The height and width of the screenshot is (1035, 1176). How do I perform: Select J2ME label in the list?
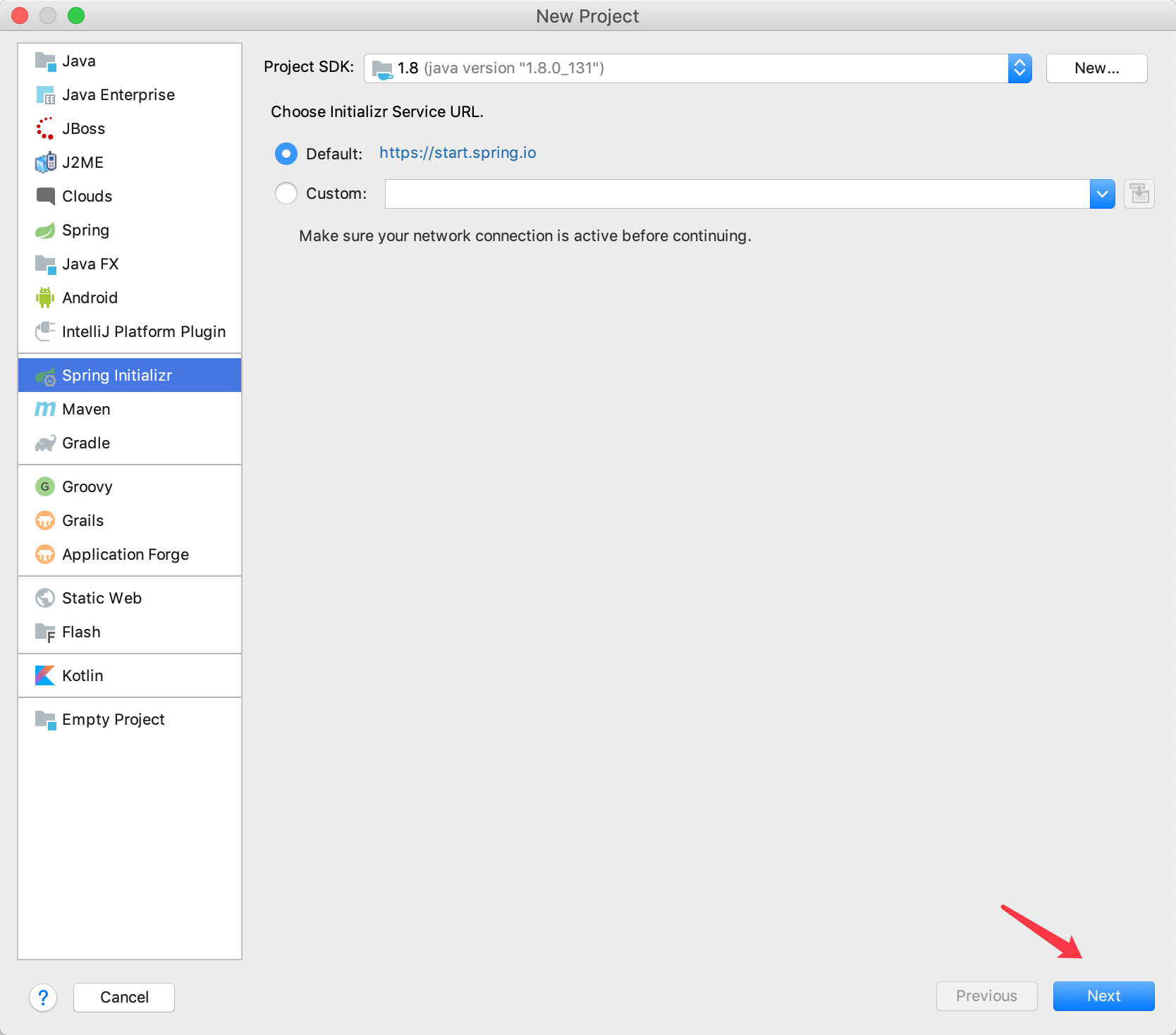click(82, 163)
